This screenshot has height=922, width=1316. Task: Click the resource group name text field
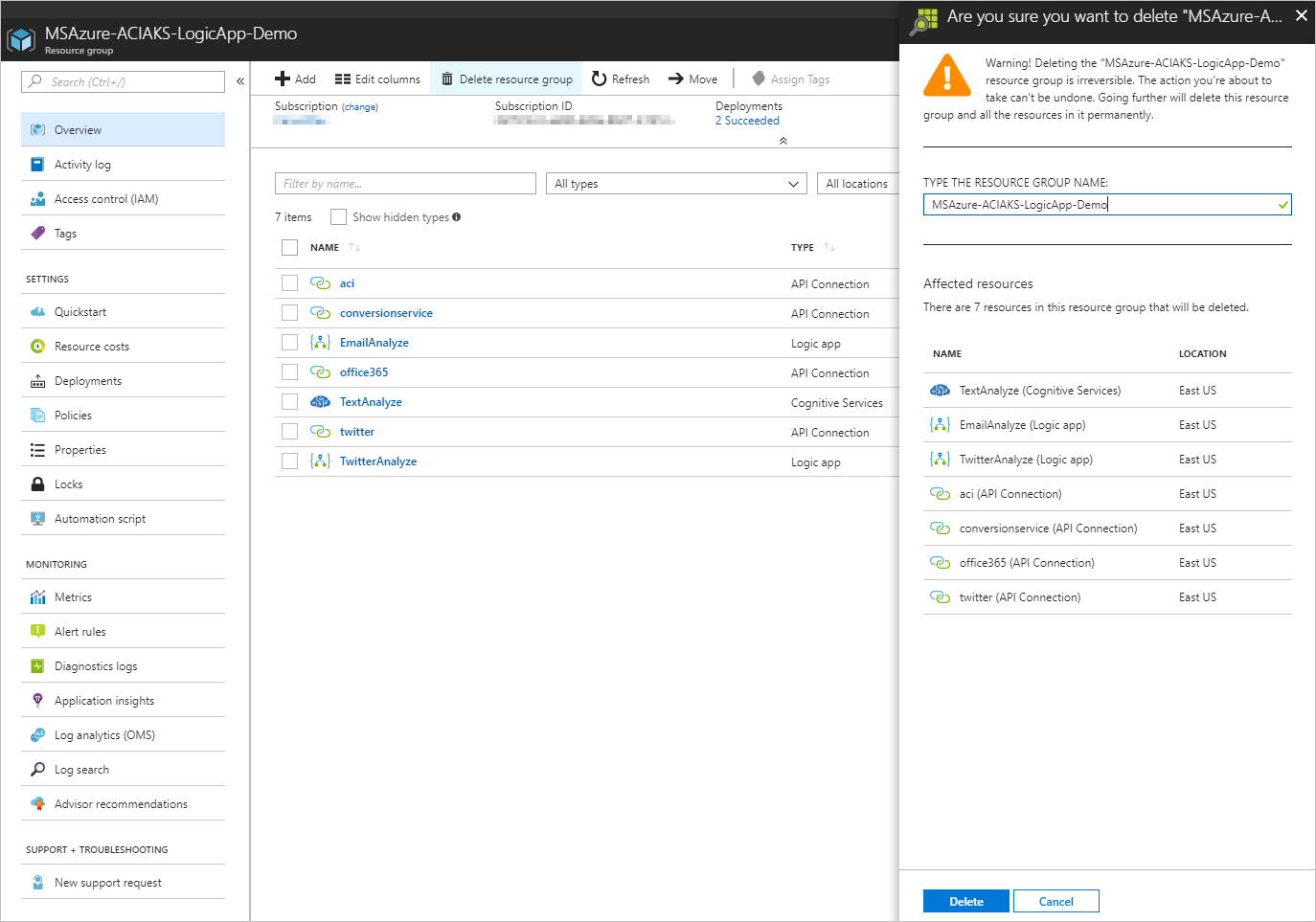pos(1107,205)
